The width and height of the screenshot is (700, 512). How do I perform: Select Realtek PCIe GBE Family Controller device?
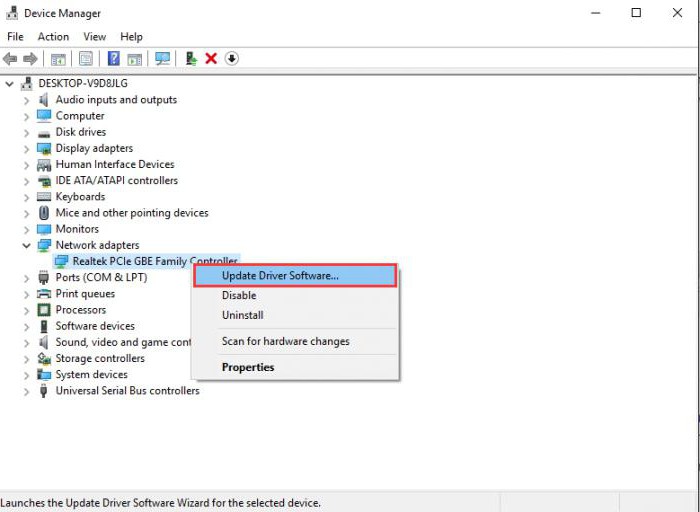coord(154,261)
